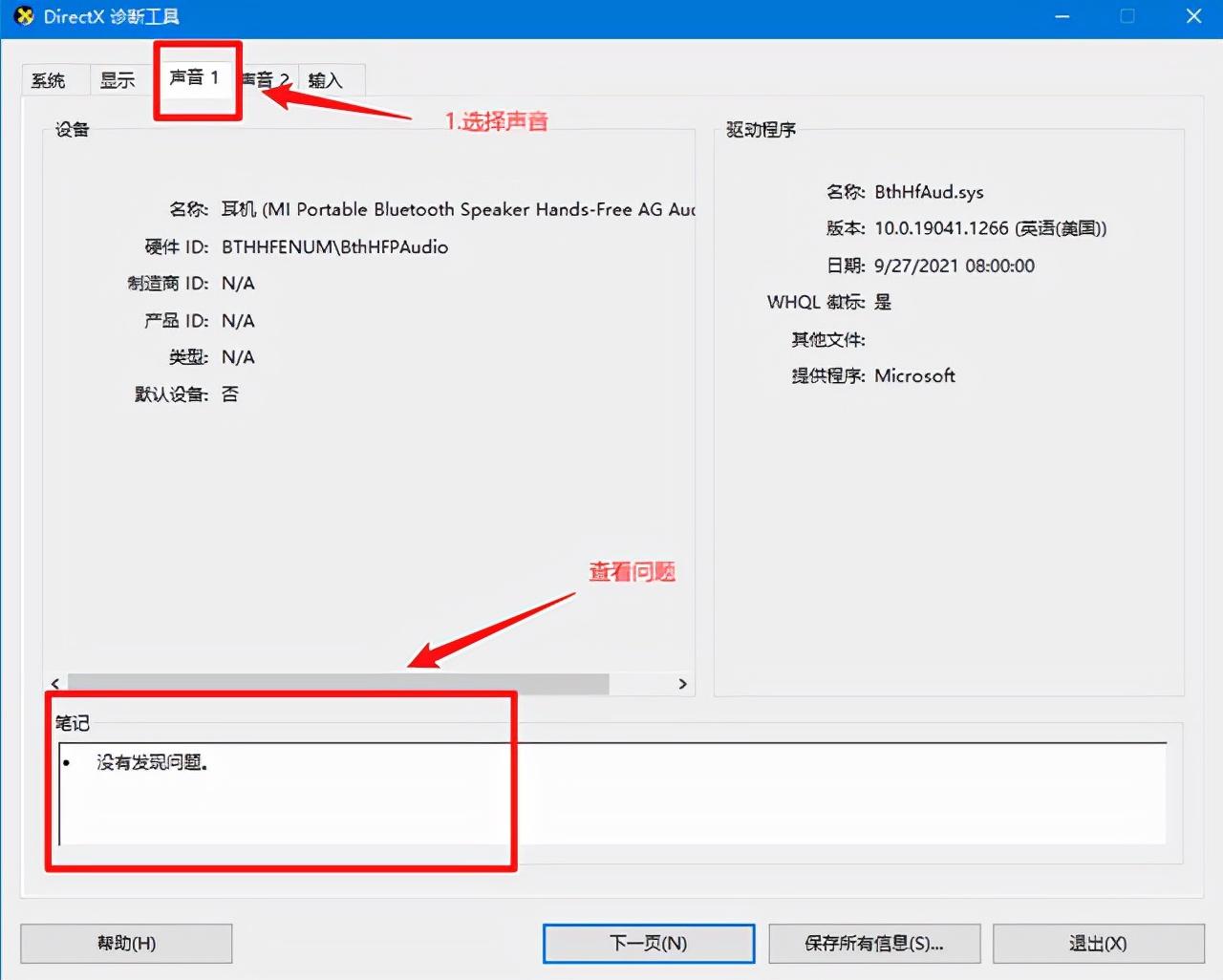Click the 笔记 notes text box

(x=612, y=794)
